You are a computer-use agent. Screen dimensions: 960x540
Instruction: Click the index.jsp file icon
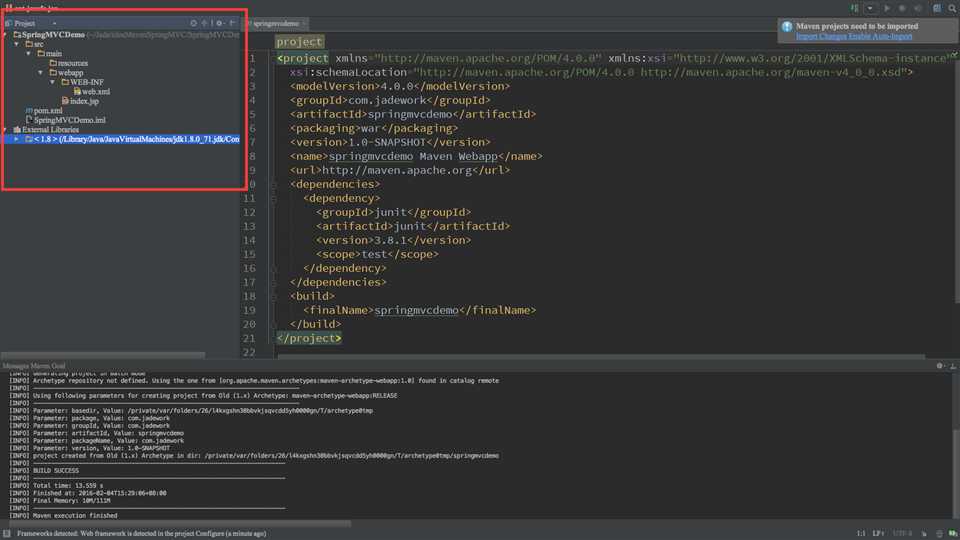coord(65,101)
